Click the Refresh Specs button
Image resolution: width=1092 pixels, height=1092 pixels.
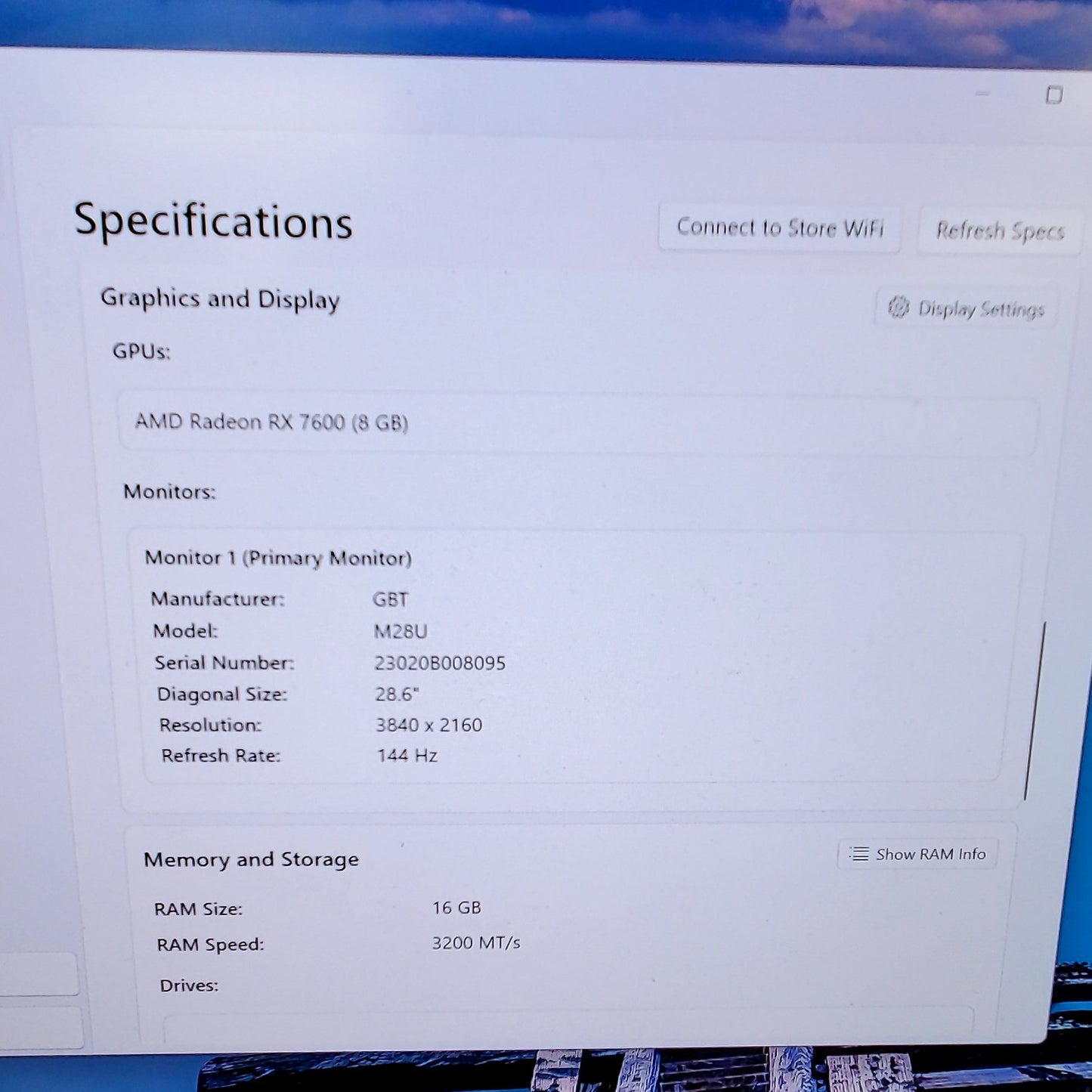pyautogui.click(x=1000, y=230)
